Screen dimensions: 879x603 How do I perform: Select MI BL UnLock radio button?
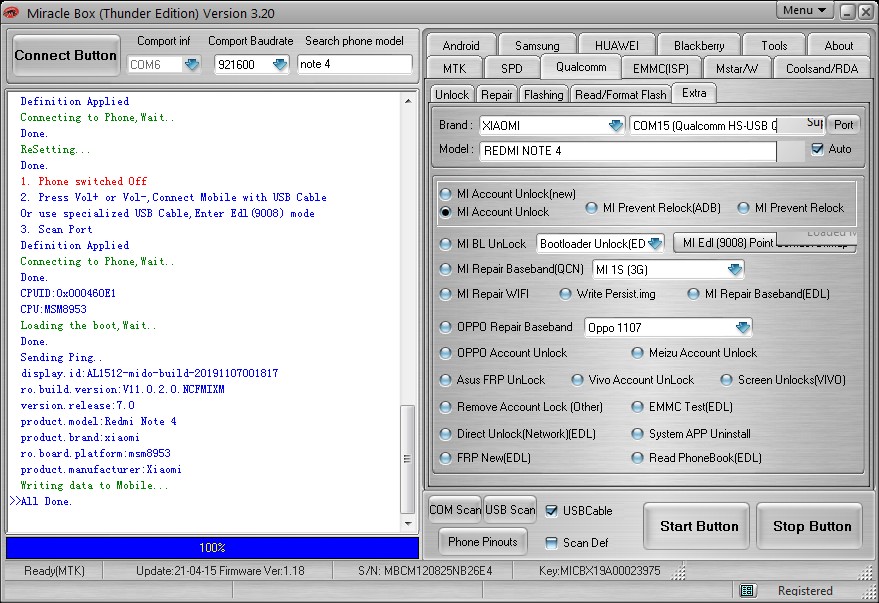pyautogui.click(x=445, y=244)
